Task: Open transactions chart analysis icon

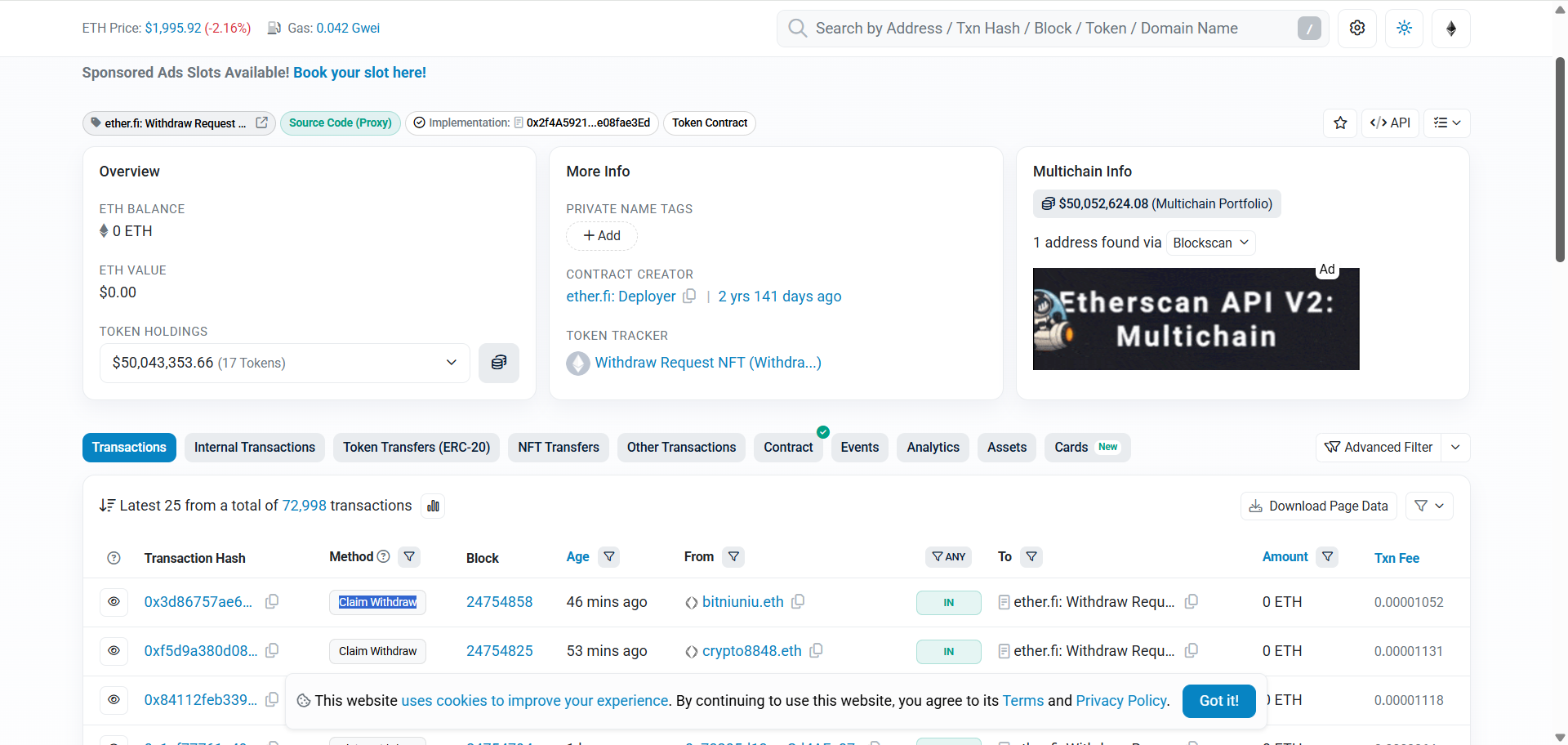Action: pos(433,505)
